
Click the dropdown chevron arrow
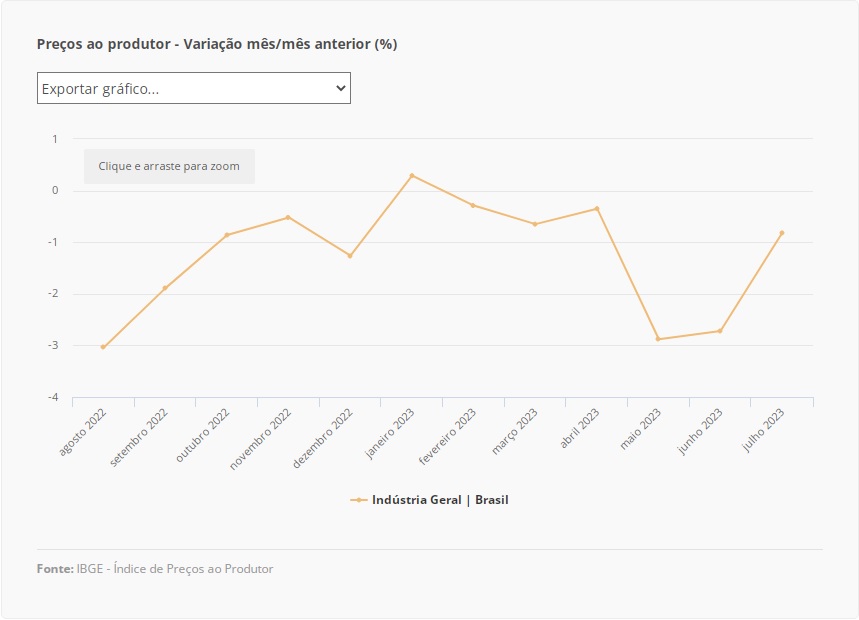coord(340,88)
